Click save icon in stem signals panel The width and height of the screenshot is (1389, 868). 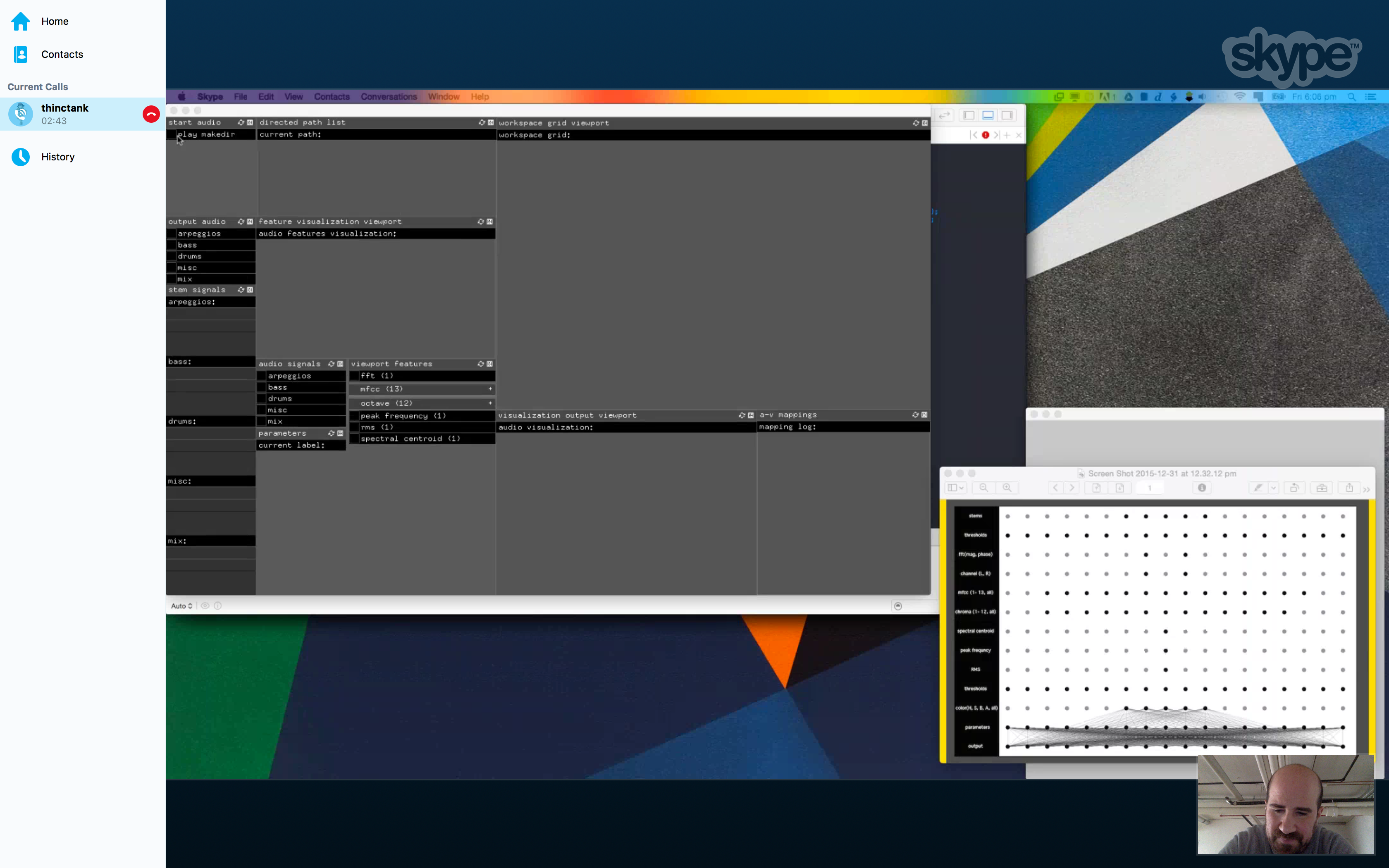(250, 290)
